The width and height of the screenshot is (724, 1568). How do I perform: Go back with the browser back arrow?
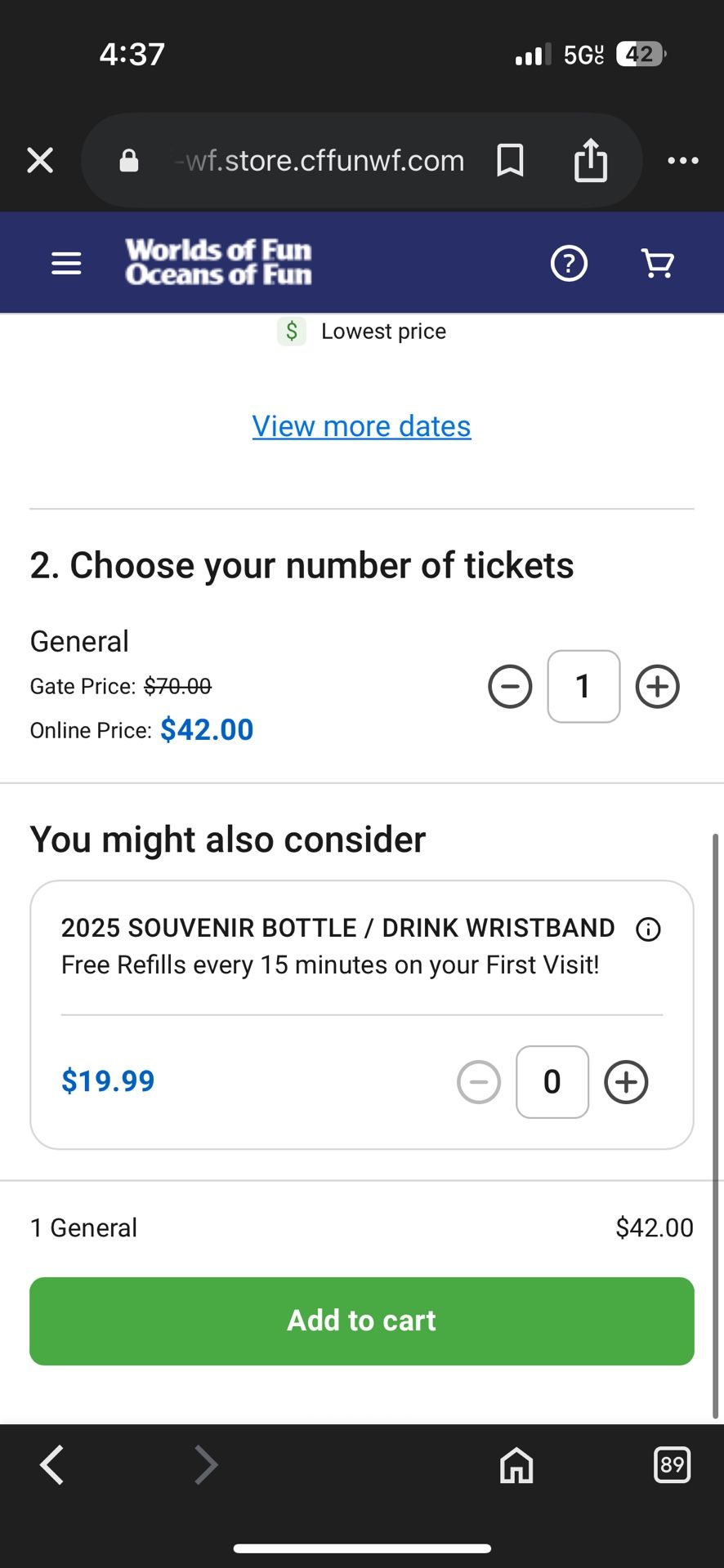coord(52,1464)
